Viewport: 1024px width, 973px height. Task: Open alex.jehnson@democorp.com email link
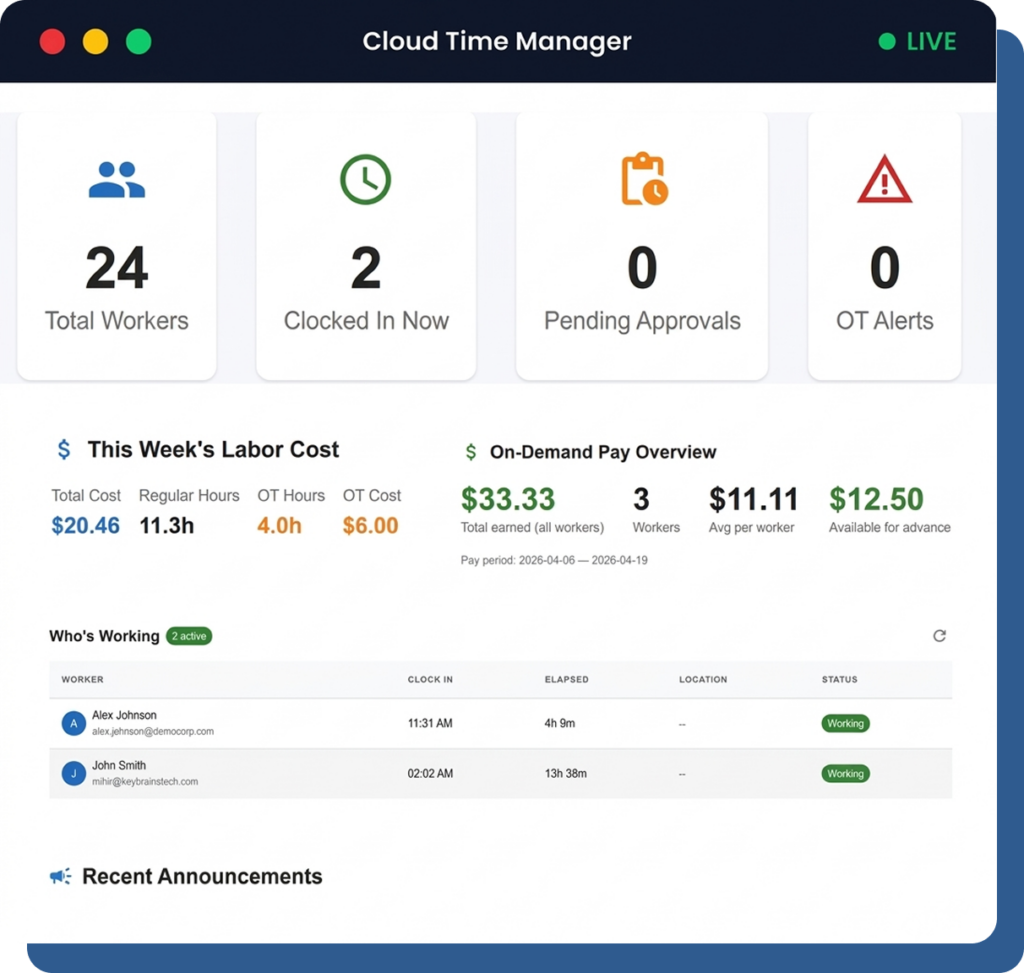click(x=152, y=732)
